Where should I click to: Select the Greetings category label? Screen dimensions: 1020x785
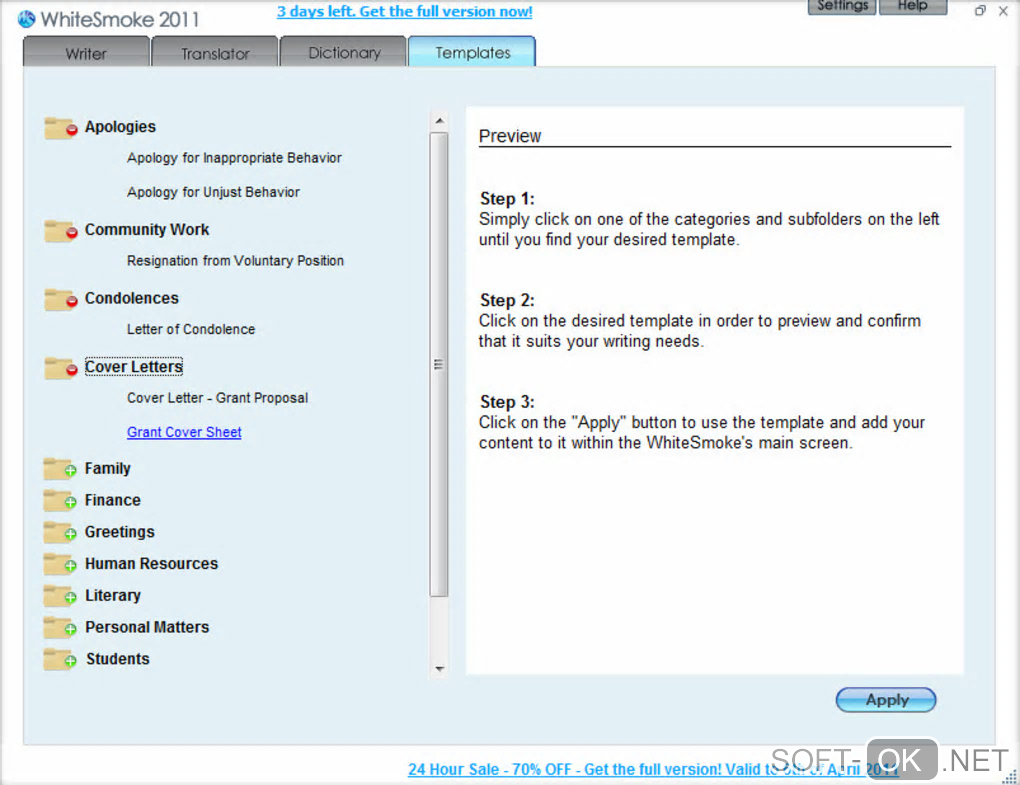(120, 532)
